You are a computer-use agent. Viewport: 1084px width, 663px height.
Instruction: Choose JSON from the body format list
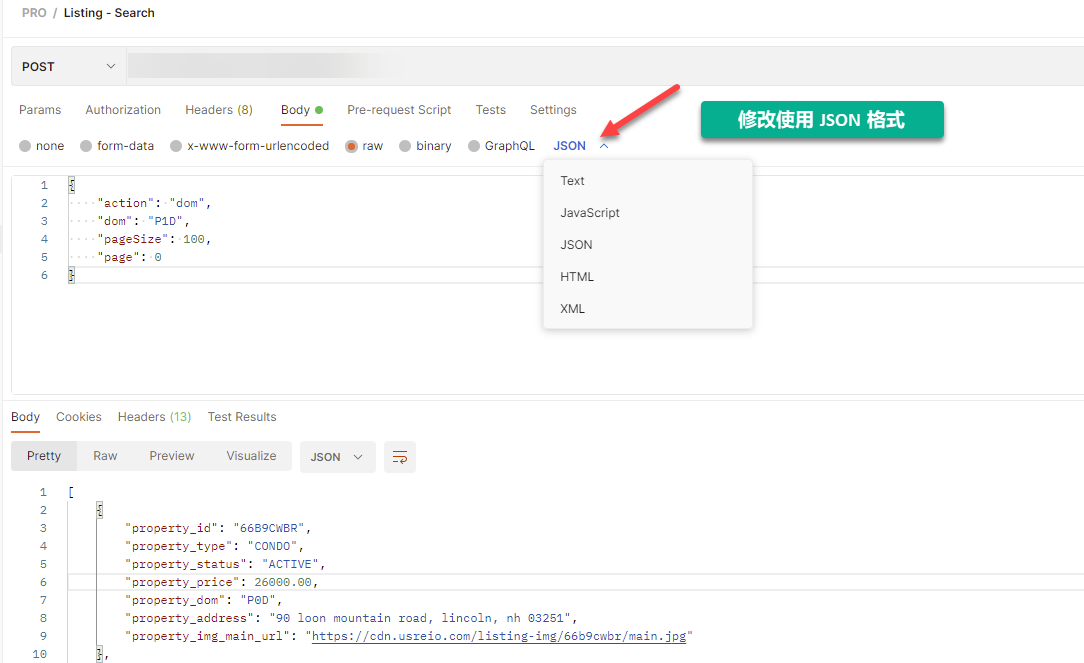576,245
